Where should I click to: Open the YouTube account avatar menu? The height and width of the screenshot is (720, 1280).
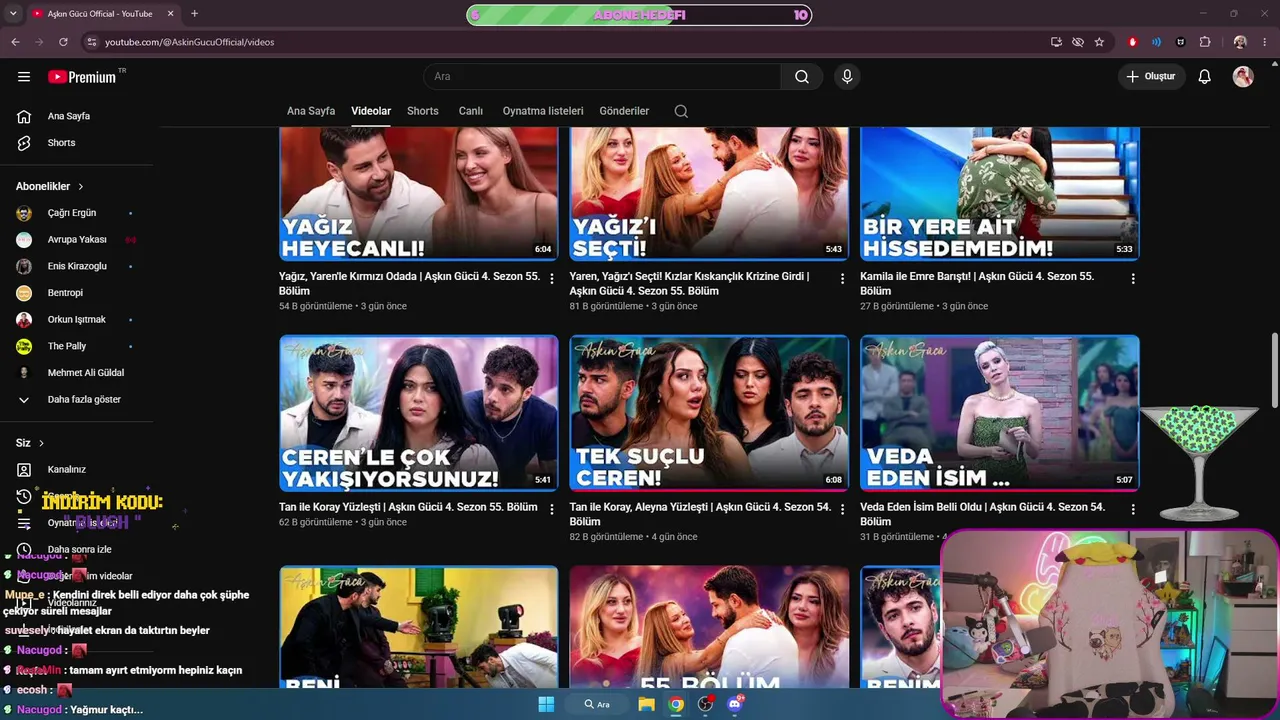[1243, 77]
